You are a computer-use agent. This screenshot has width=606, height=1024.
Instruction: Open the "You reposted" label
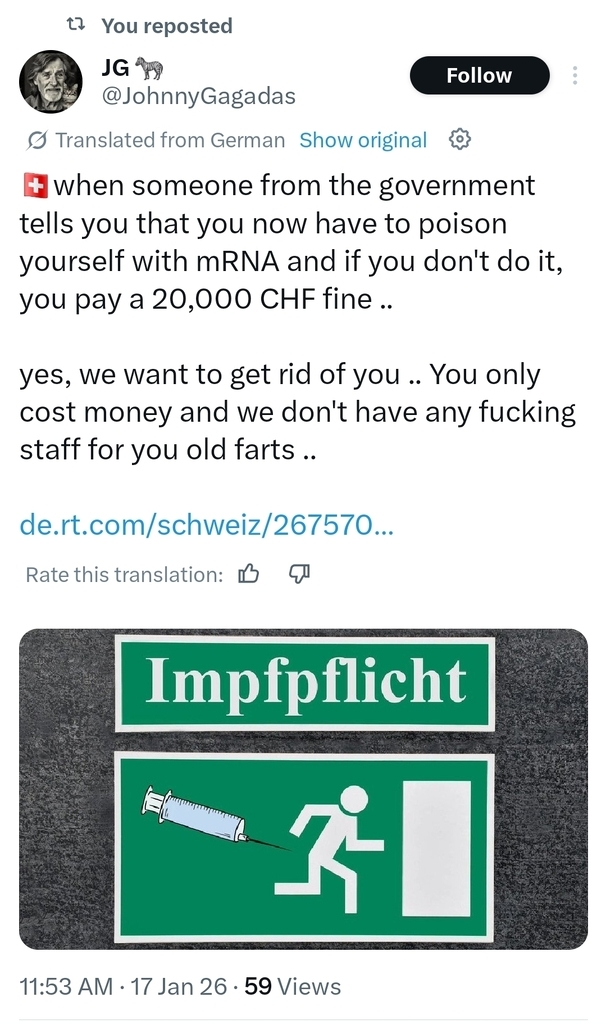click(166, 26)
